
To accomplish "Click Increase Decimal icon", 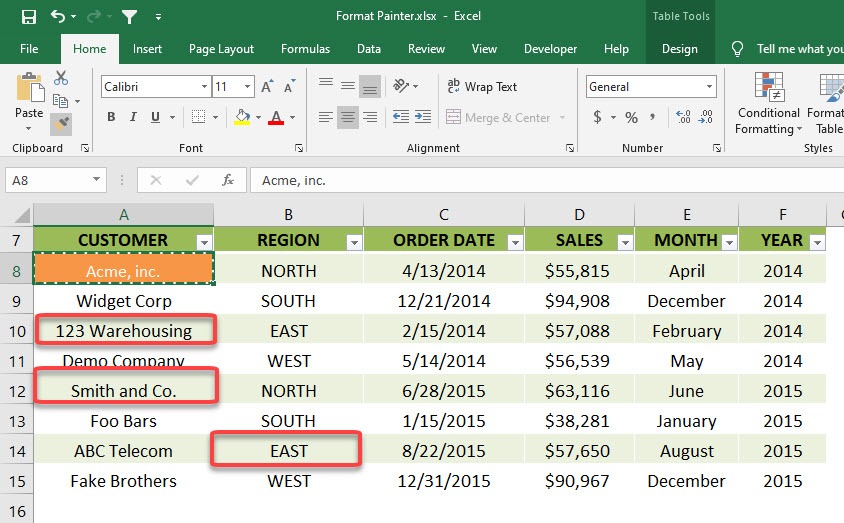I will pyautogui.click(x=683, y=117).
